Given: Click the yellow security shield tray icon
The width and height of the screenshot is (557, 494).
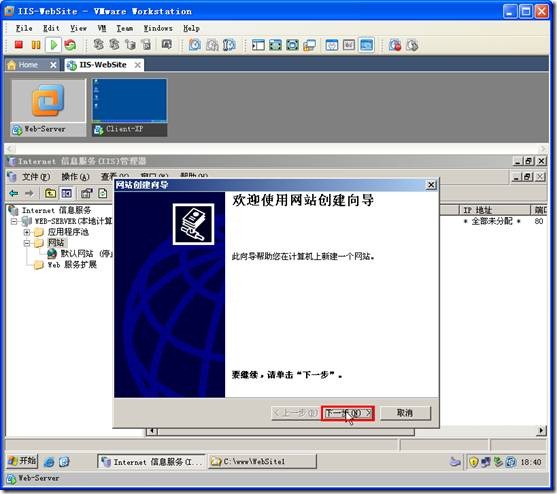Looking at the screenshot, I should pos(474,462).
